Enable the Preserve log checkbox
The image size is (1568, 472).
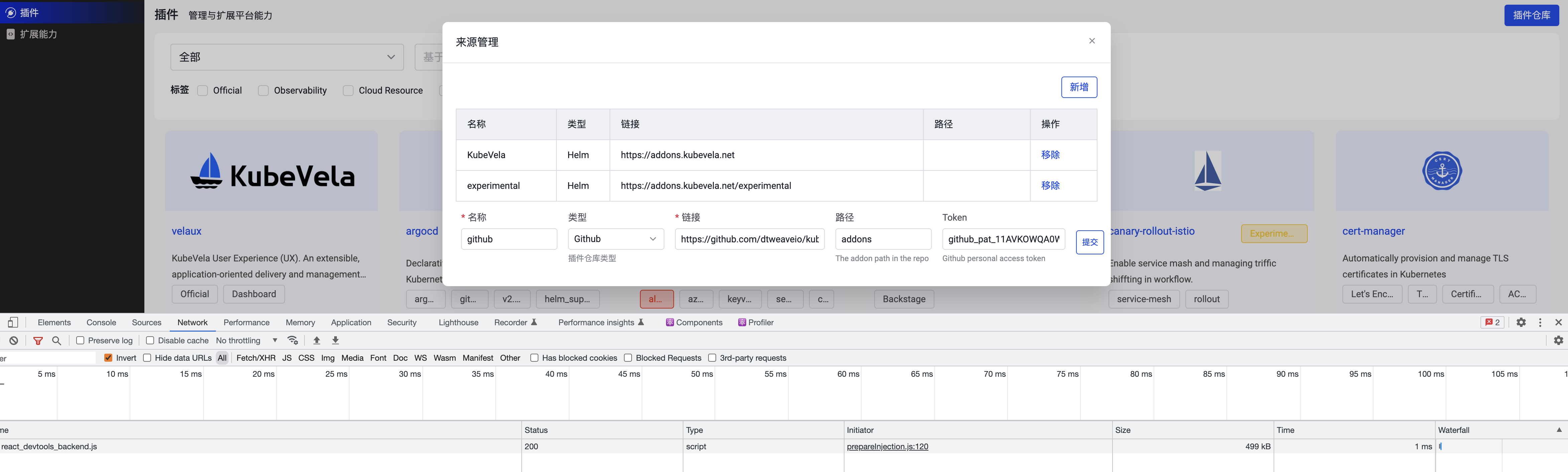tap(80, 340)
